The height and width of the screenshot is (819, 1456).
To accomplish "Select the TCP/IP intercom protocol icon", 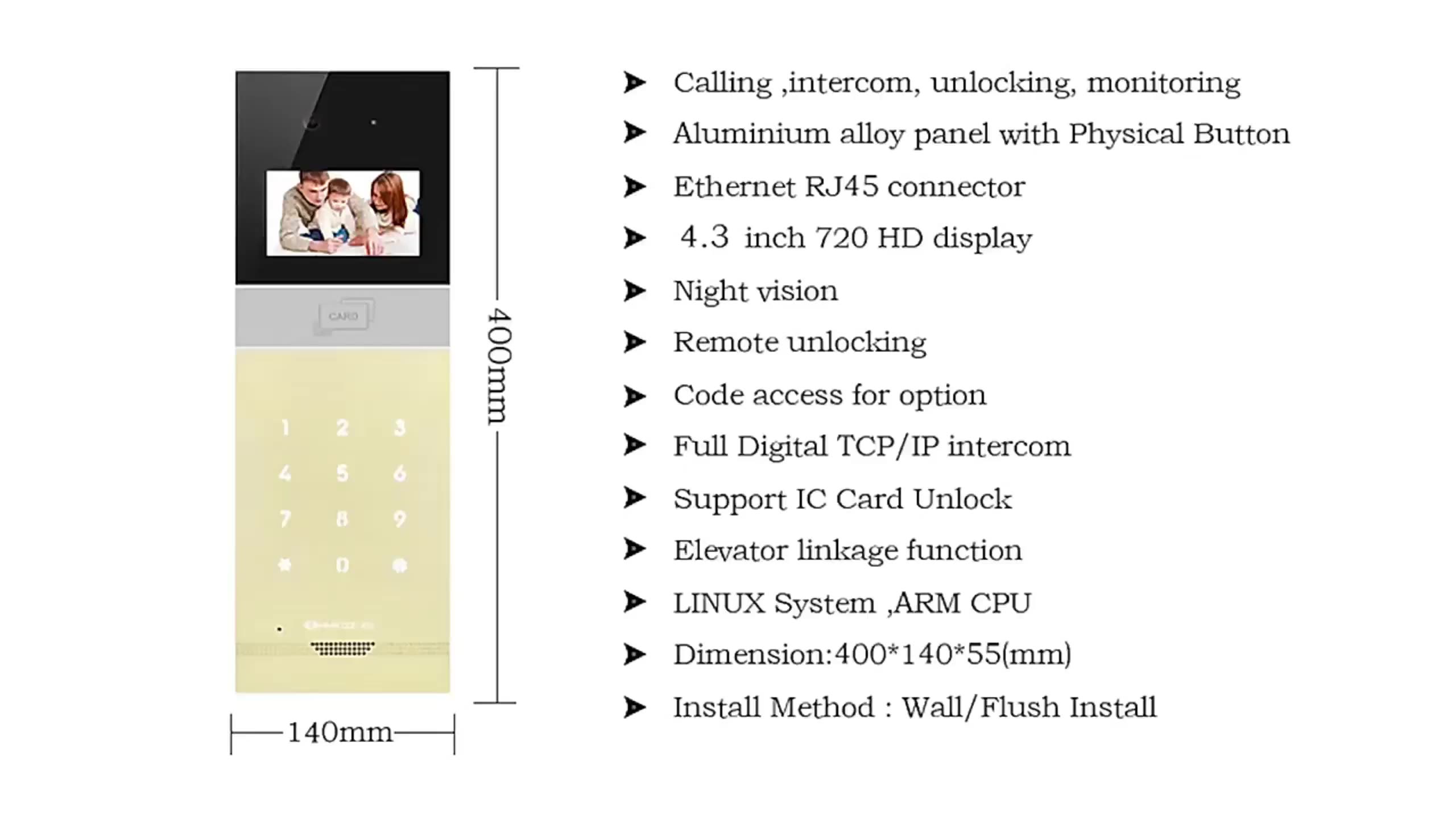I will click(x=639, y=447).
